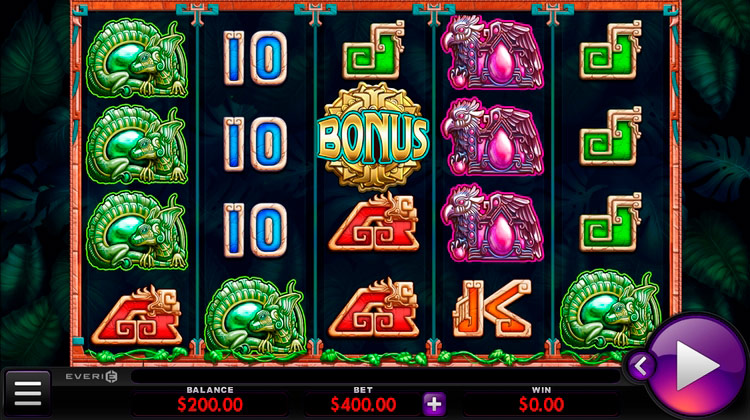Select the middle blue 10 symbol

coord(255,144)
